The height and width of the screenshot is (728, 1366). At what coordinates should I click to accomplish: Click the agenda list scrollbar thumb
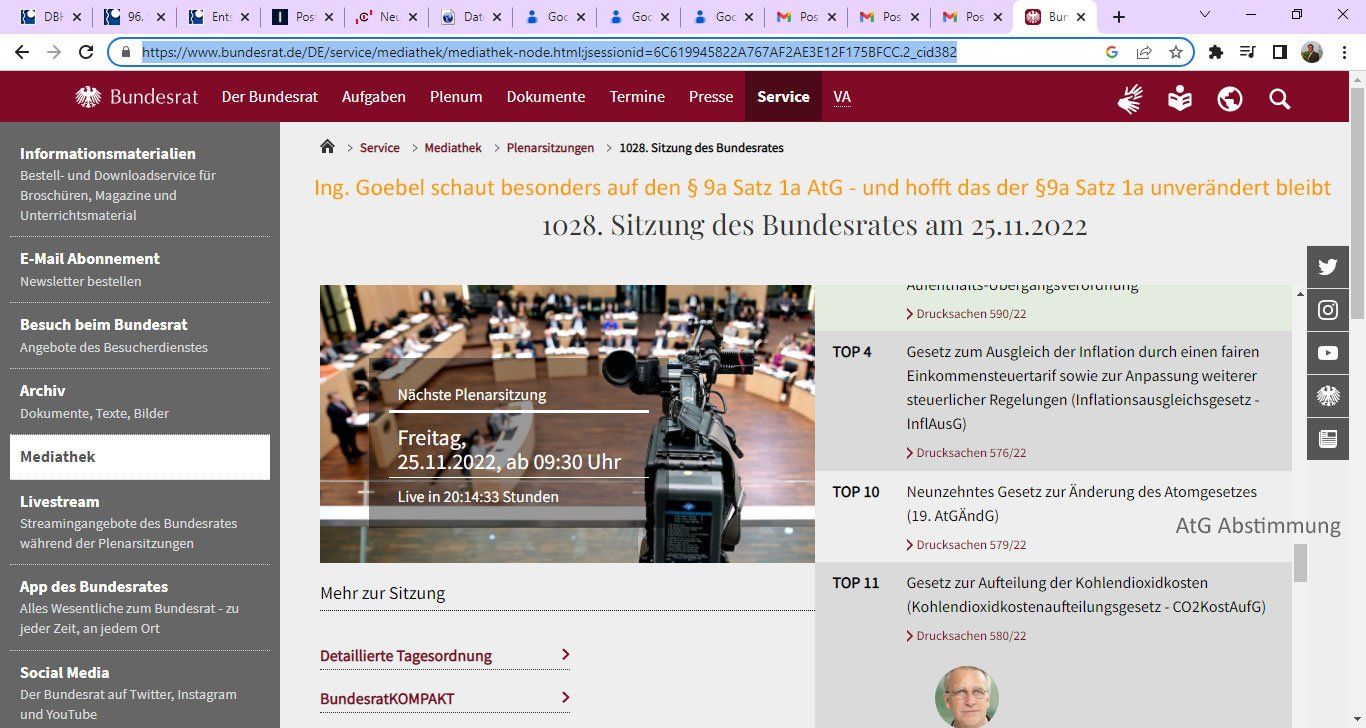tap(1300, 562)
